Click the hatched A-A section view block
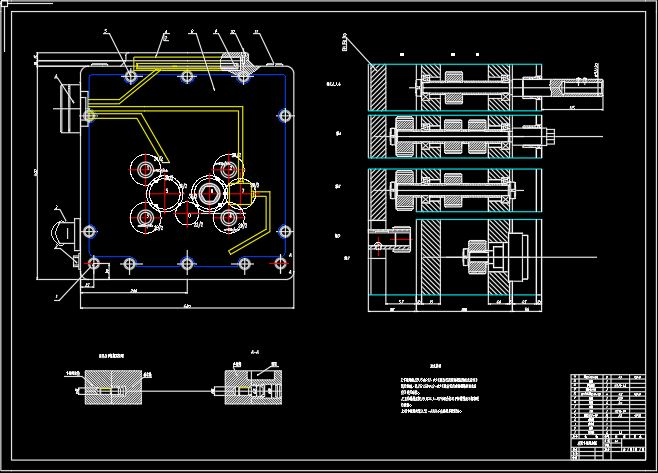Screen dimensions: 658x473 click(x=253, y=388)
